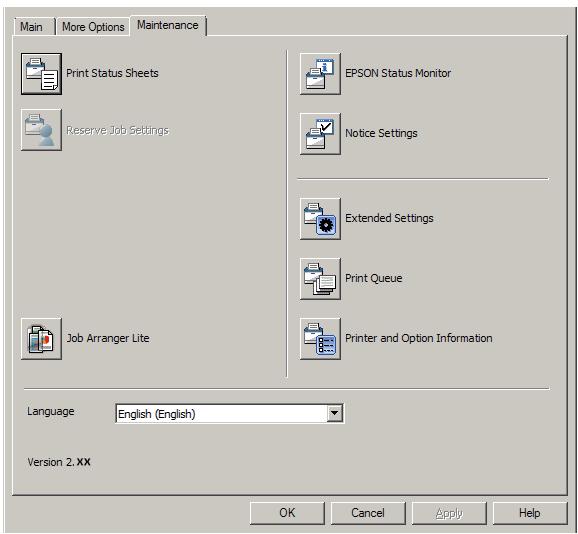Click the EPSON Status Monitor label
The height and width of the screenshot is (534, 578).
click(398, 73)
